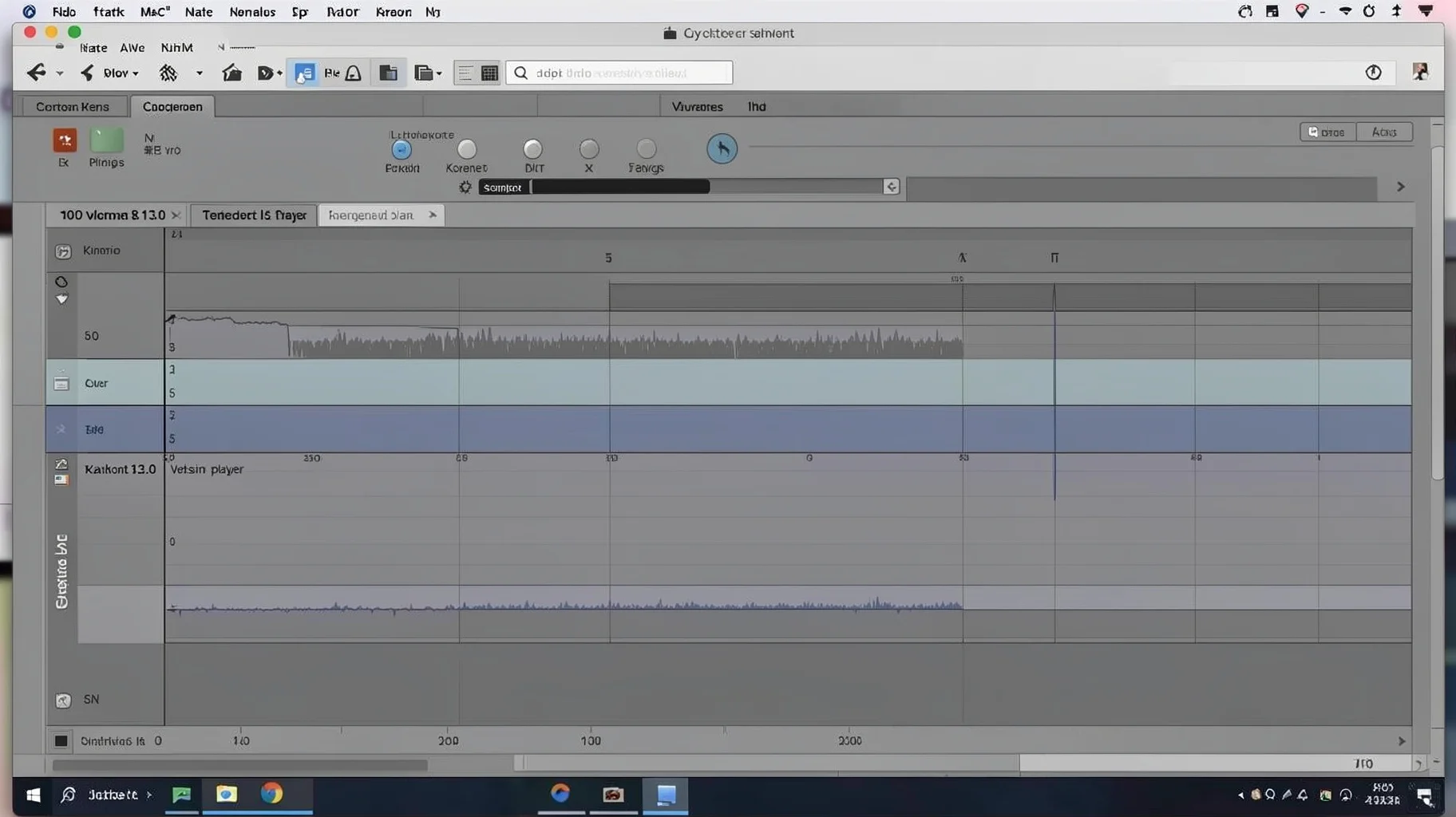Click the Droe button at top right
This screenshot has height=817, width=1456.
(1327, 132)
